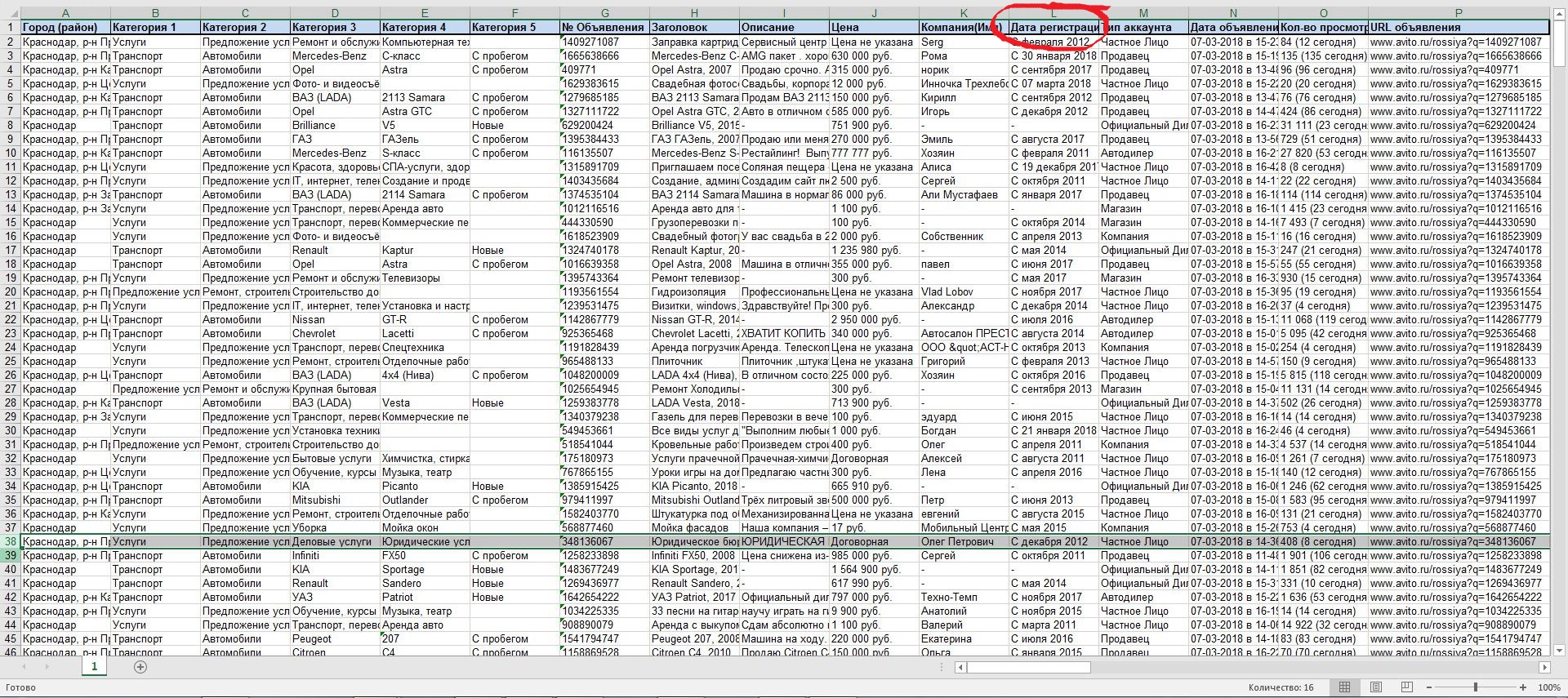Click cell containing 'Олег Петрович'
Viewport: 1568px width, 698px height.
coord(964,541)
